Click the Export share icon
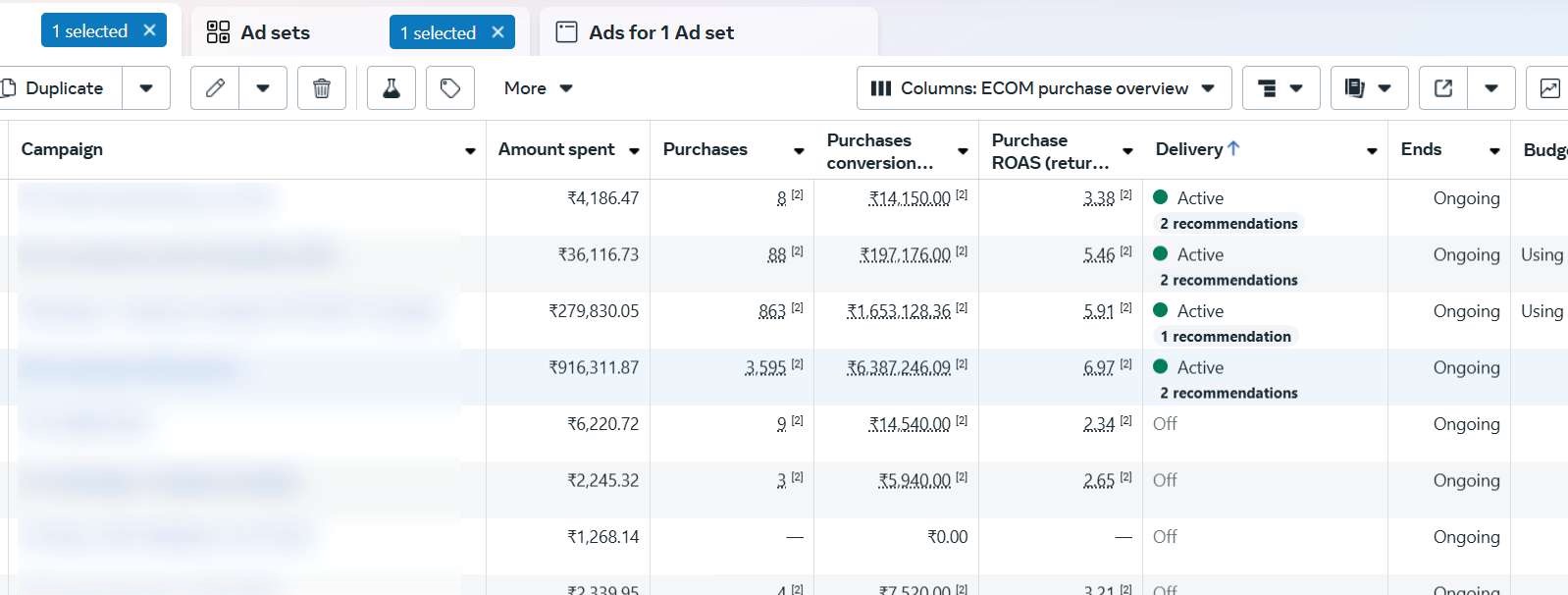1568x595 pixels. pyautogui.click(x=1443, y=88)
